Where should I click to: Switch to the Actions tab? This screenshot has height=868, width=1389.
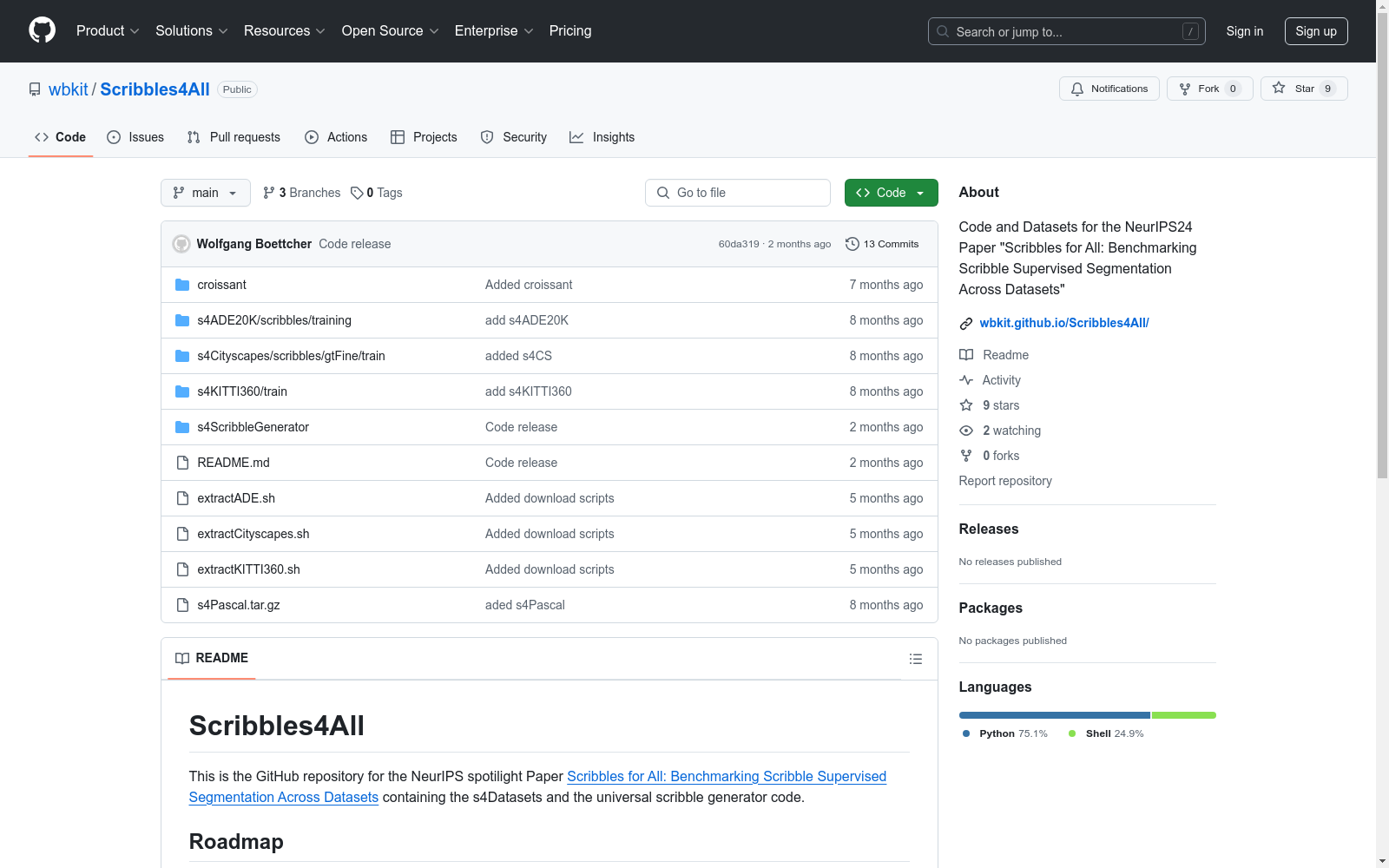point(336,137)
